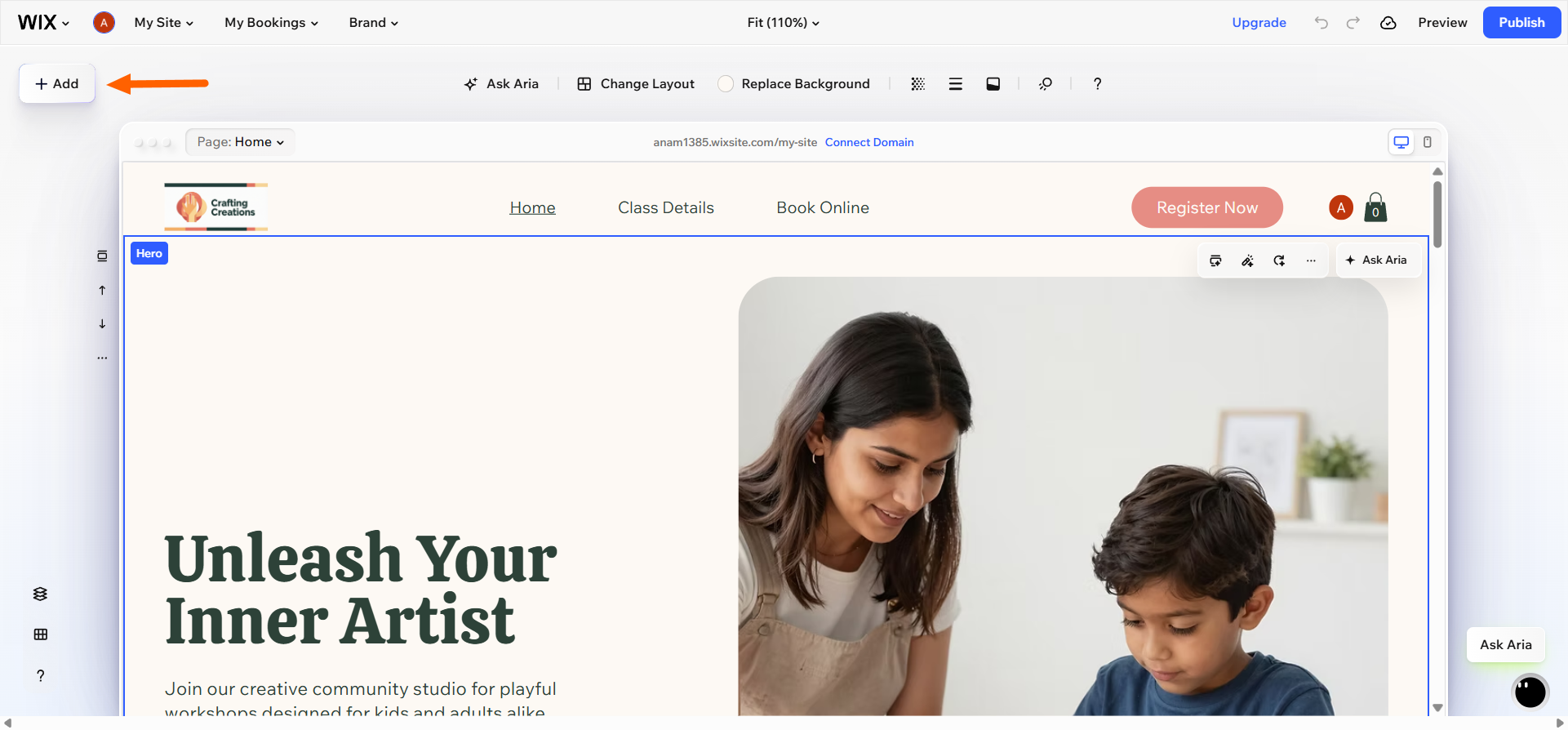Click the Hero section label
The image size is (1568, 730).
(x=149, y=253)
